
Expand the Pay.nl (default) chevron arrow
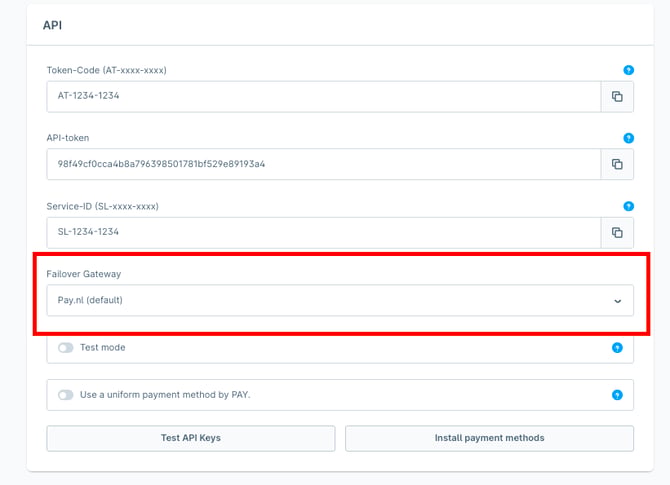tap(617, 301)
